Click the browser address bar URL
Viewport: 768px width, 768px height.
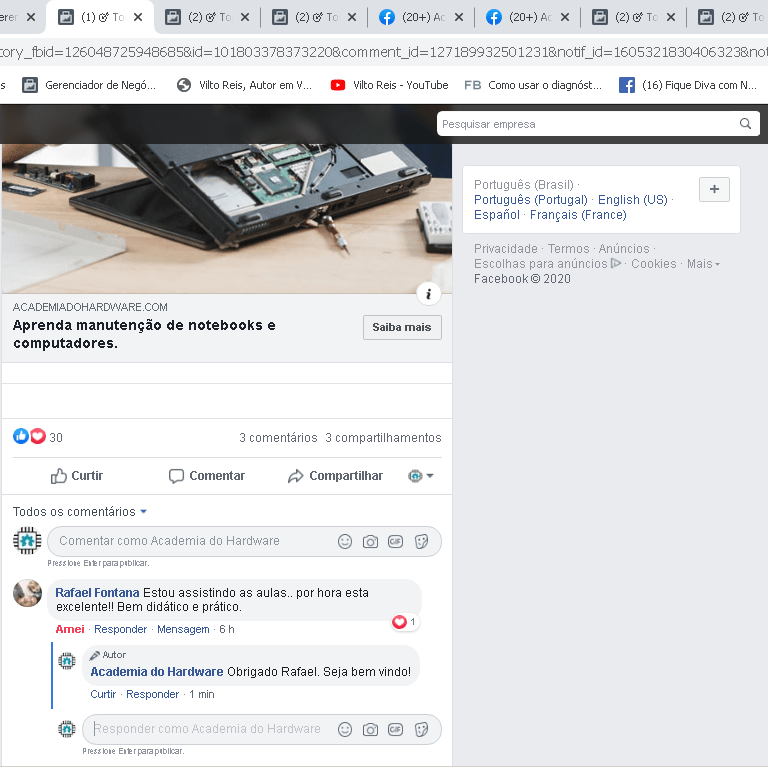pos(384,51)
